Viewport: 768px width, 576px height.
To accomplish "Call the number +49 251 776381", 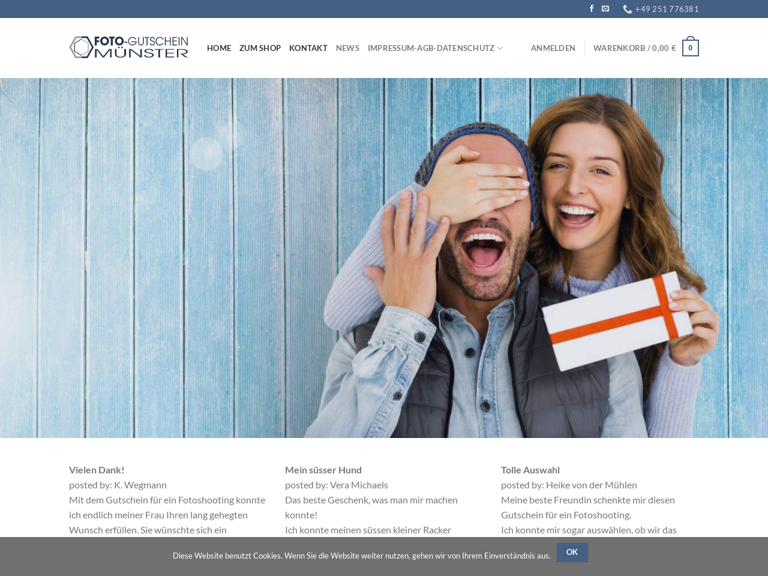I will [666, 9].
